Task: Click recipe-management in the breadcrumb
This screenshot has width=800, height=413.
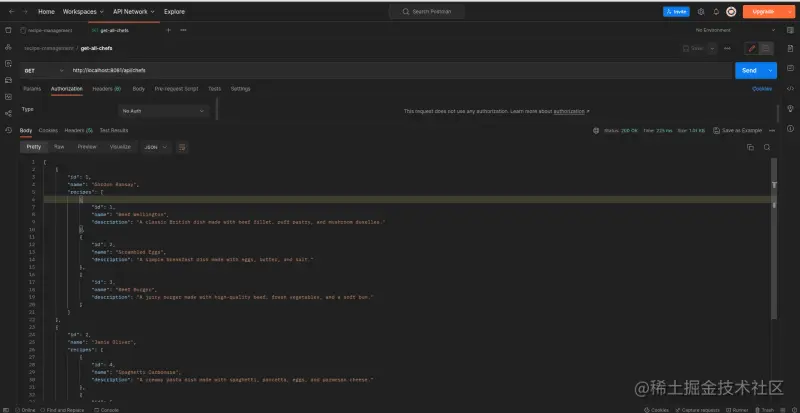Action: coord(48,48)
